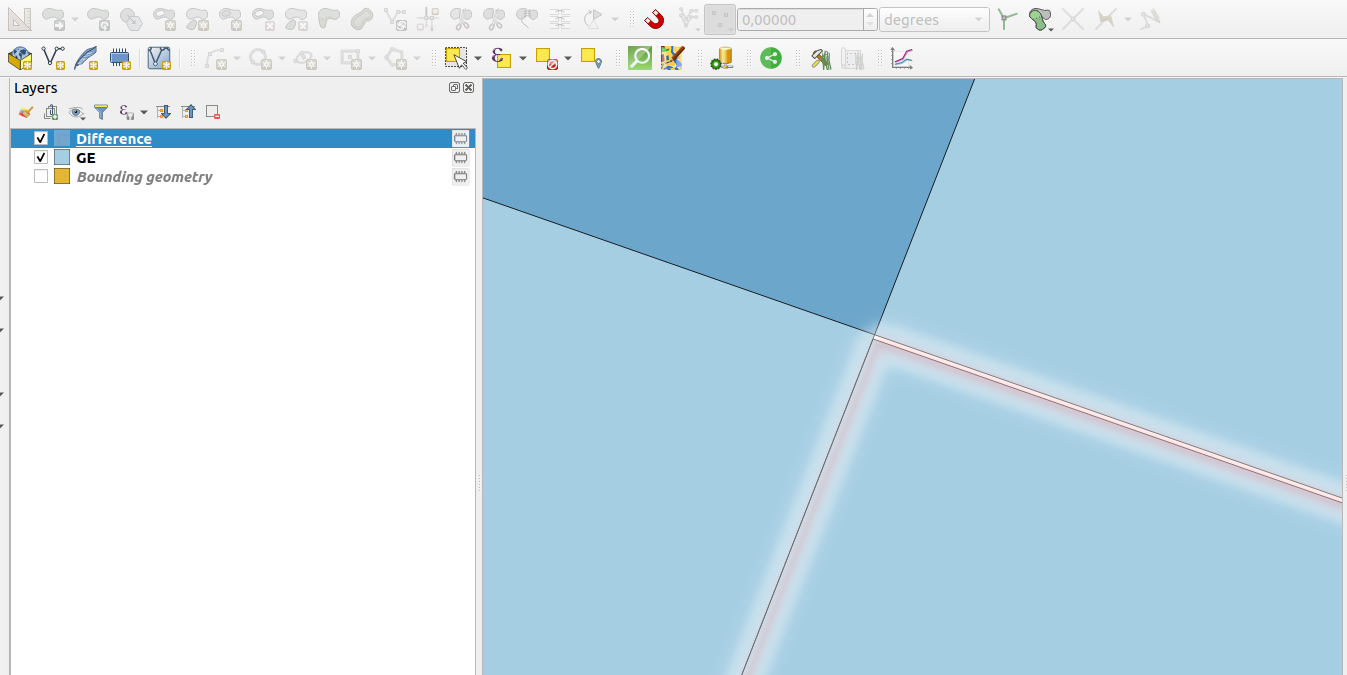
Task: Click the database with green gear icon
Action: [x=721, y=59]
